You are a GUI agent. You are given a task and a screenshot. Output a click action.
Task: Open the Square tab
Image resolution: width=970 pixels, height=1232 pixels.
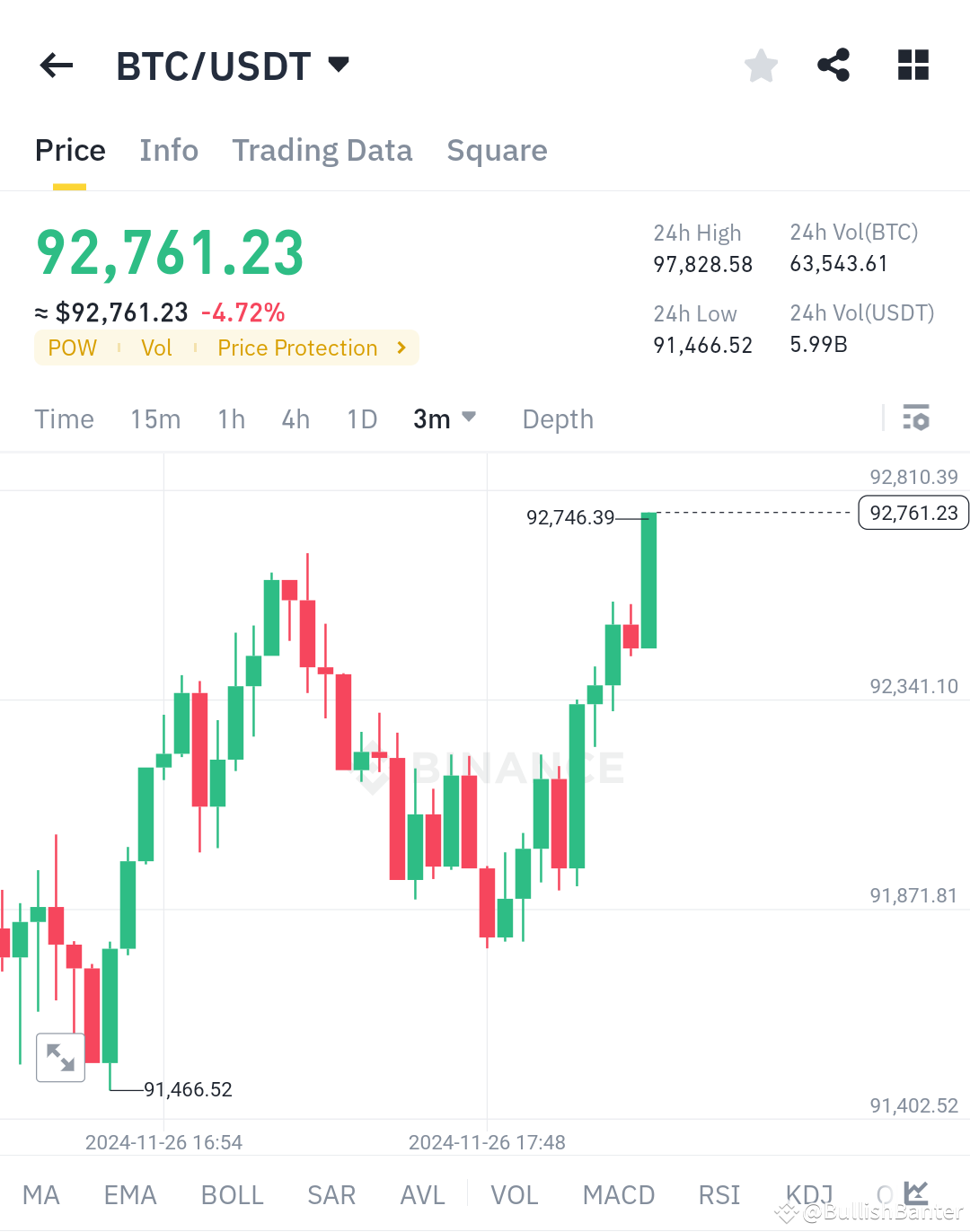point(497,150)
